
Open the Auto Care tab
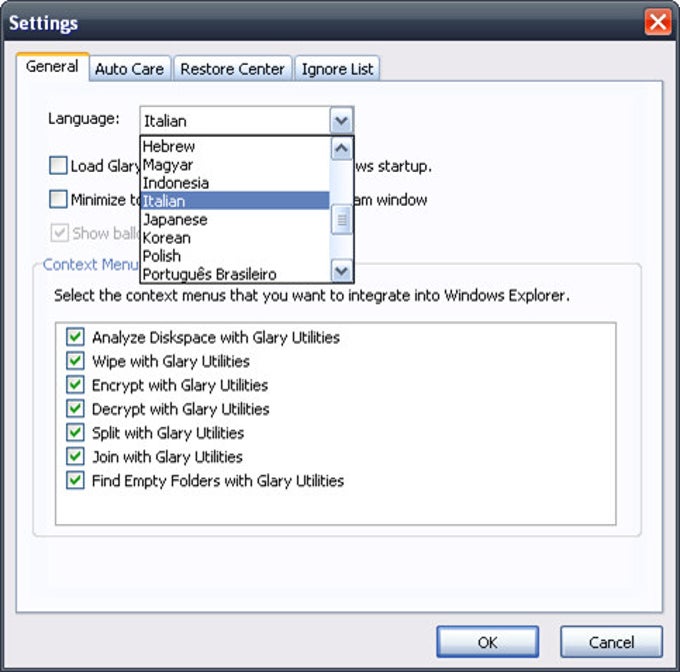[130, 69]
